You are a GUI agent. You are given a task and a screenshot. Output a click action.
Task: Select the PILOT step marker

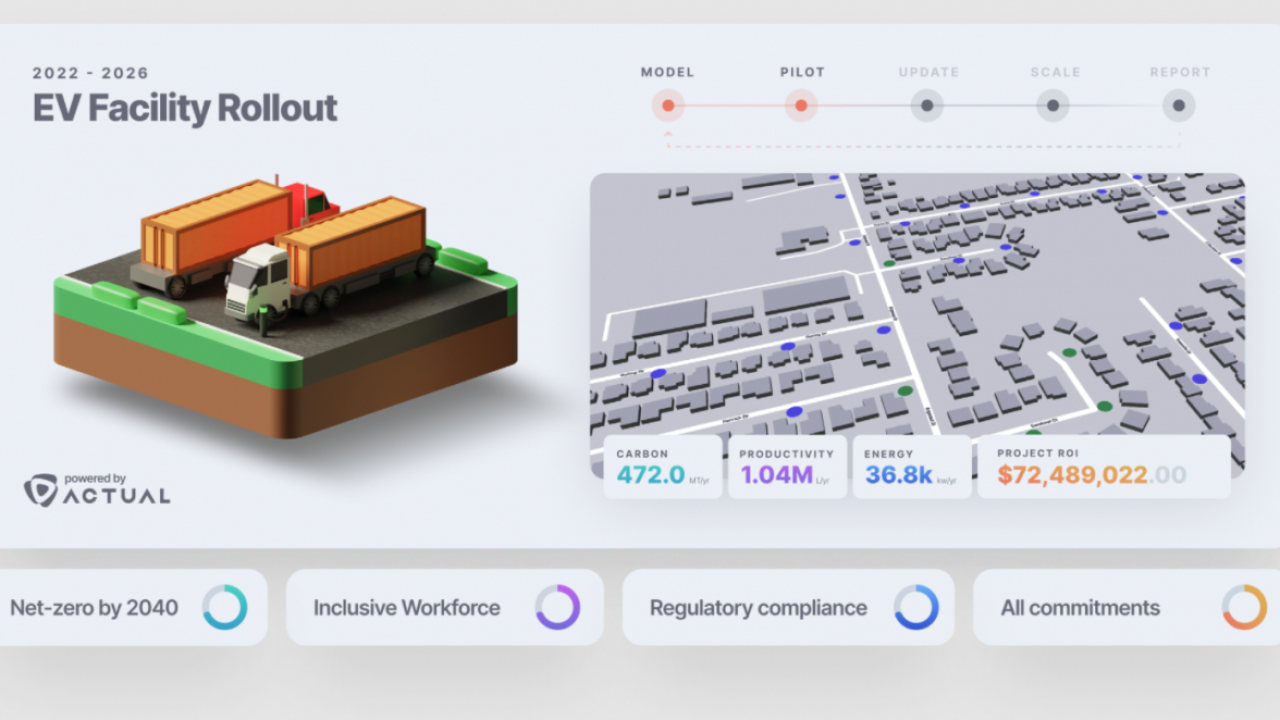[x=800, y=105]
